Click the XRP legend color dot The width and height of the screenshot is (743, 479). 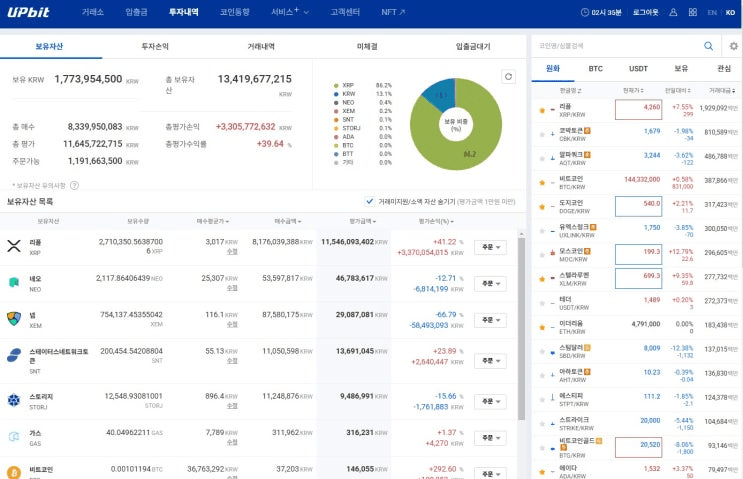coord(336,85)
